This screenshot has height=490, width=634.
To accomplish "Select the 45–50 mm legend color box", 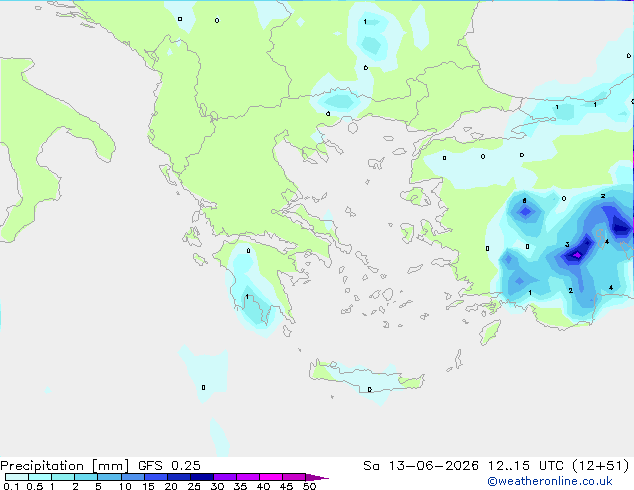I will tap(294, 477).
